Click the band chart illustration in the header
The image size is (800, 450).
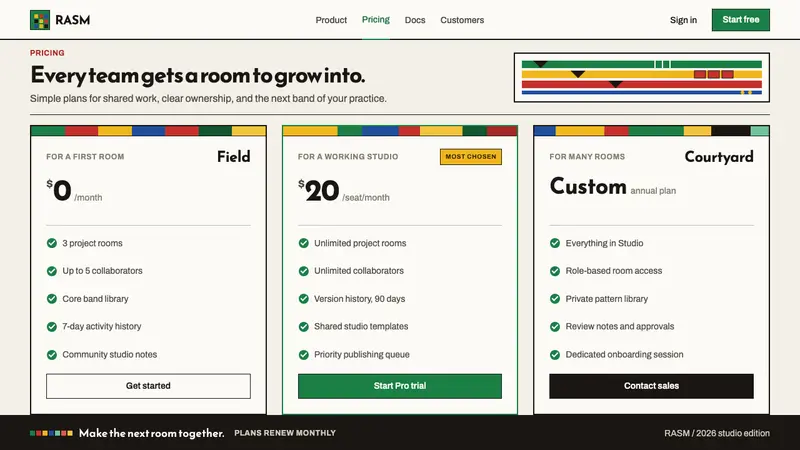tap(642, 78)
